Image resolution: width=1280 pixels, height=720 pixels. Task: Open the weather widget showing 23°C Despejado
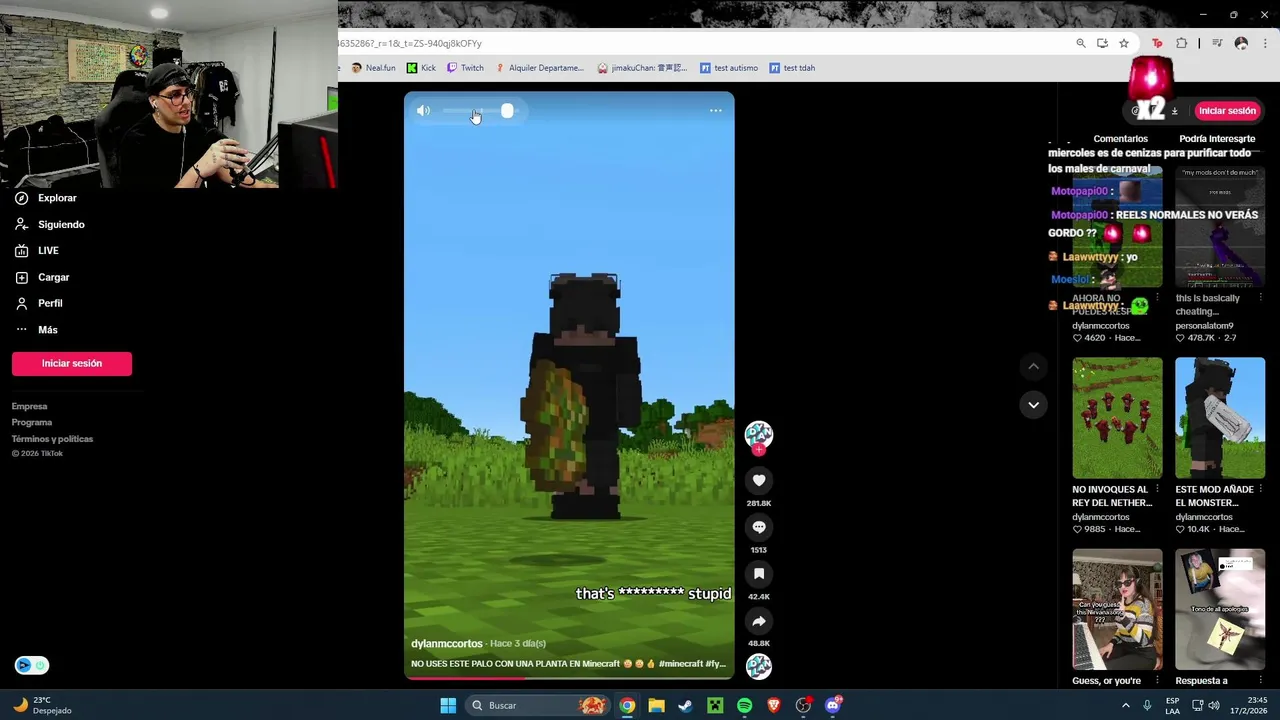(42, 706)
